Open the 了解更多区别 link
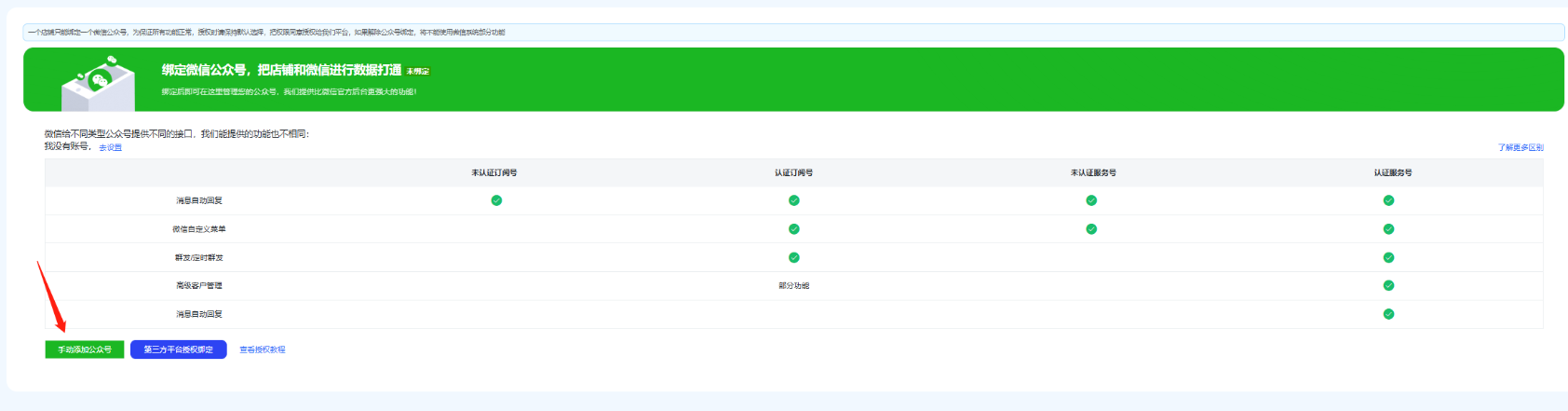The height and width of the screenshot is (411, 1568). coord(1520,147)
